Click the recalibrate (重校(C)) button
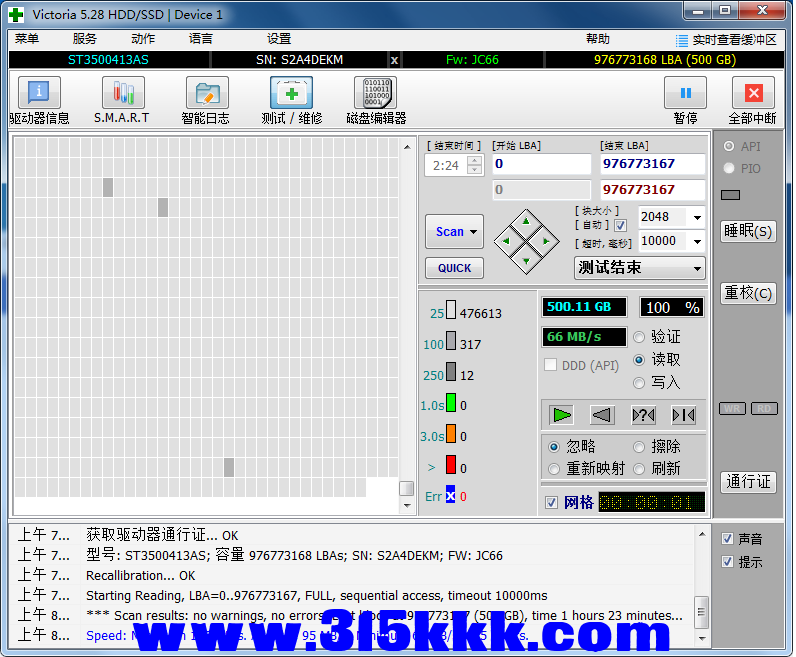The height and width of the screenshot is (657, 796). tap(748, 293)
